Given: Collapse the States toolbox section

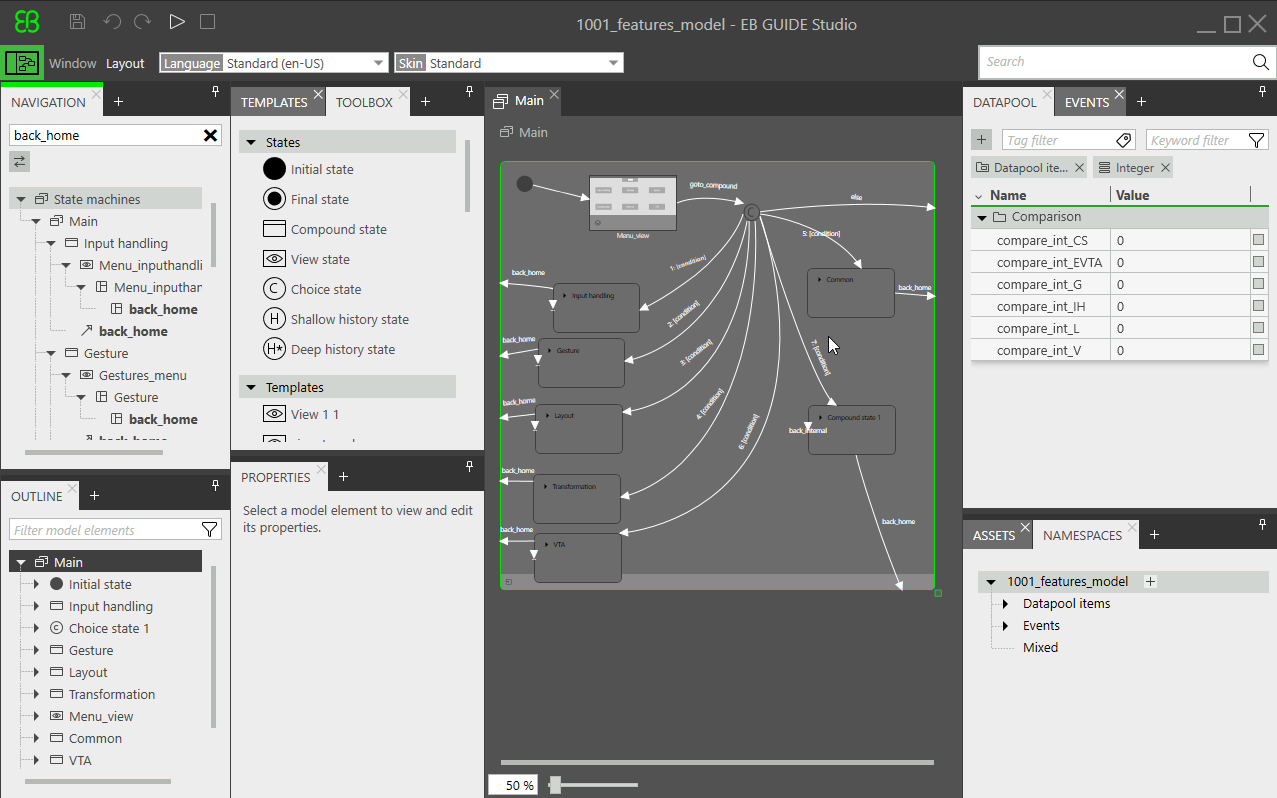Looking at the screenshot, I should coord(250,143).
